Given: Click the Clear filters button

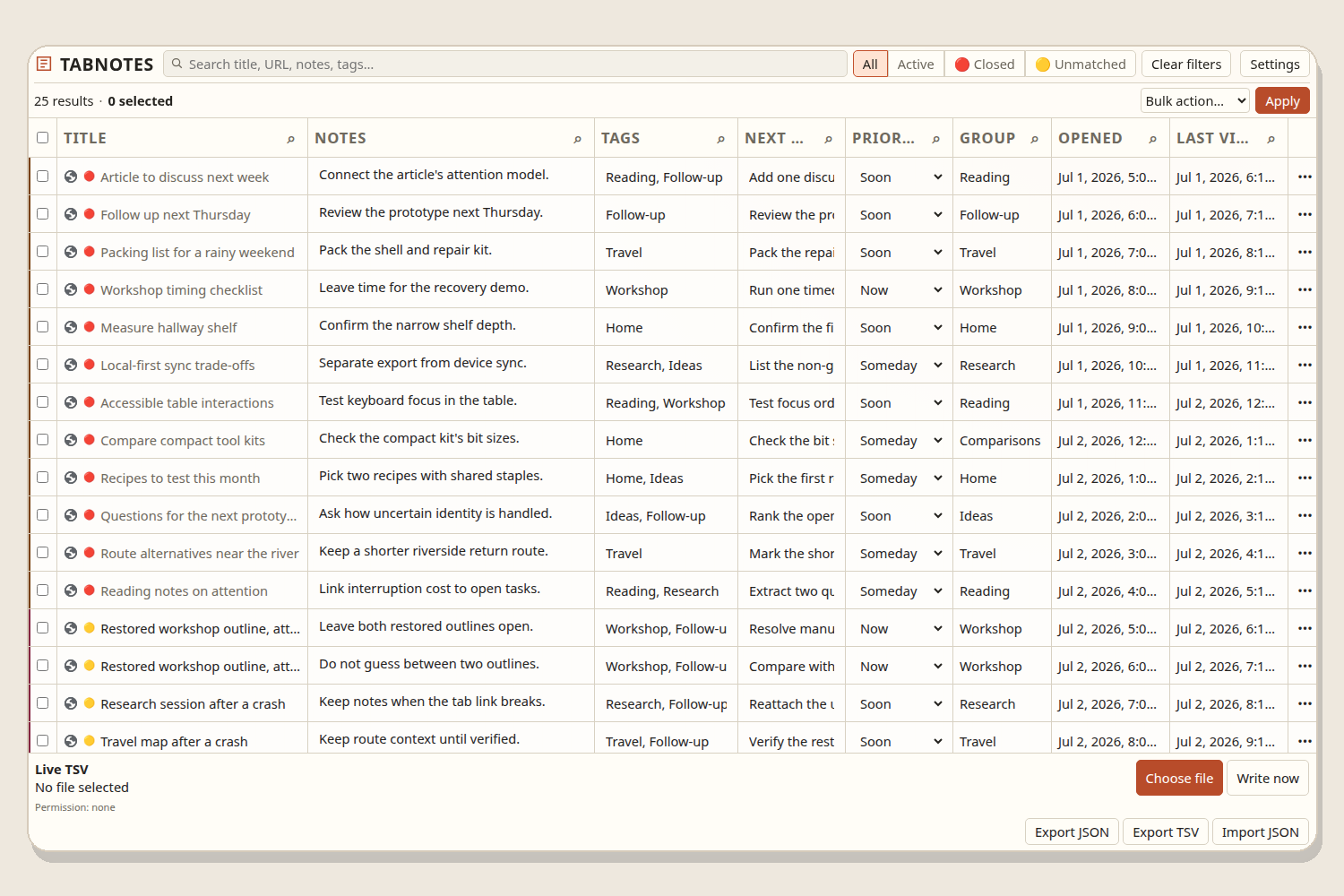Looking at the screenshot, I should (x=1186, y=65).
